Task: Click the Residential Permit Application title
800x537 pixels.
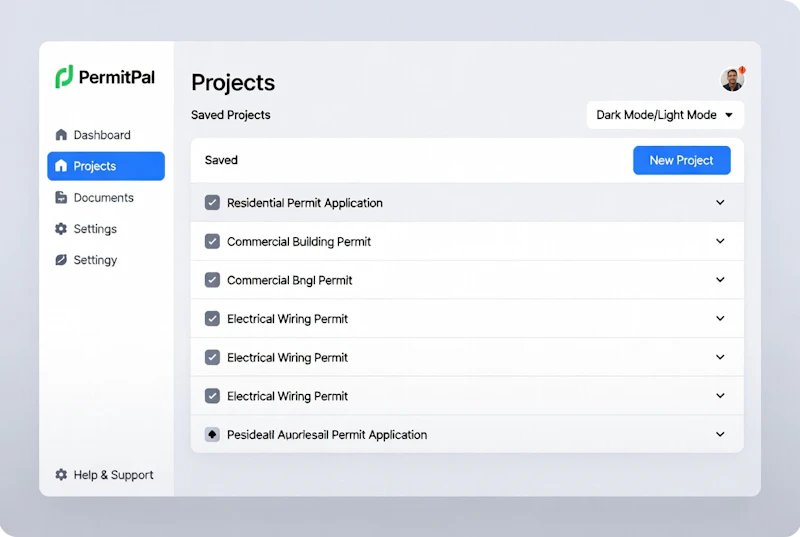Action: tap(305, 203)
